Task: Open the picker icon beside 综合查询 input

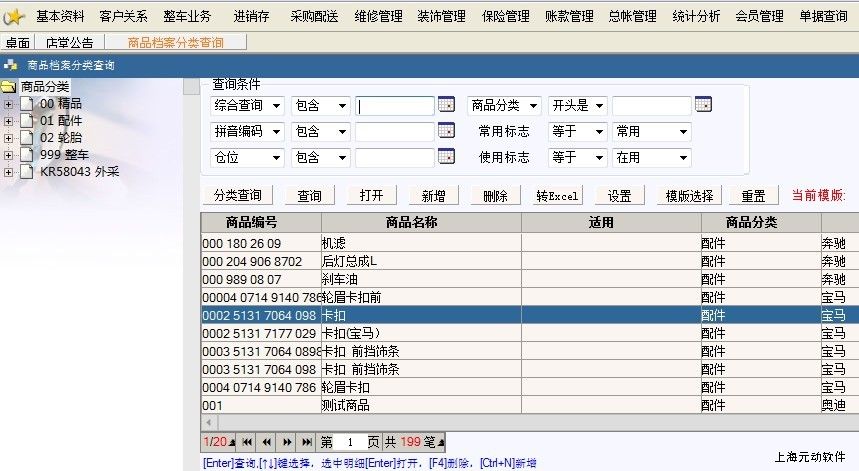Action: click(446, 105)
